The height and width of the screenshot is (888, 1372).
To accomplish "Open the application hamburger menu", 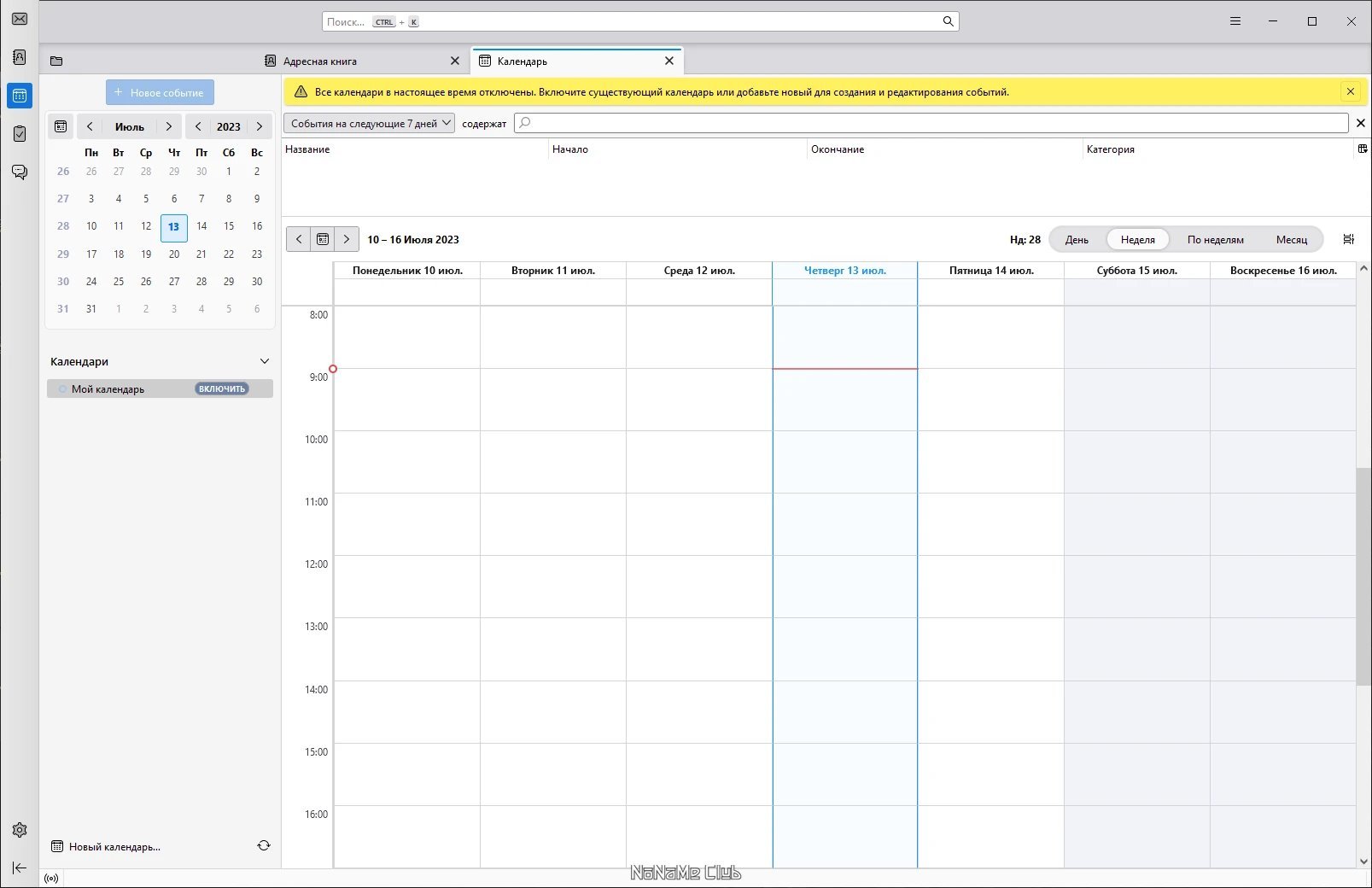I will pos(1235,21).
